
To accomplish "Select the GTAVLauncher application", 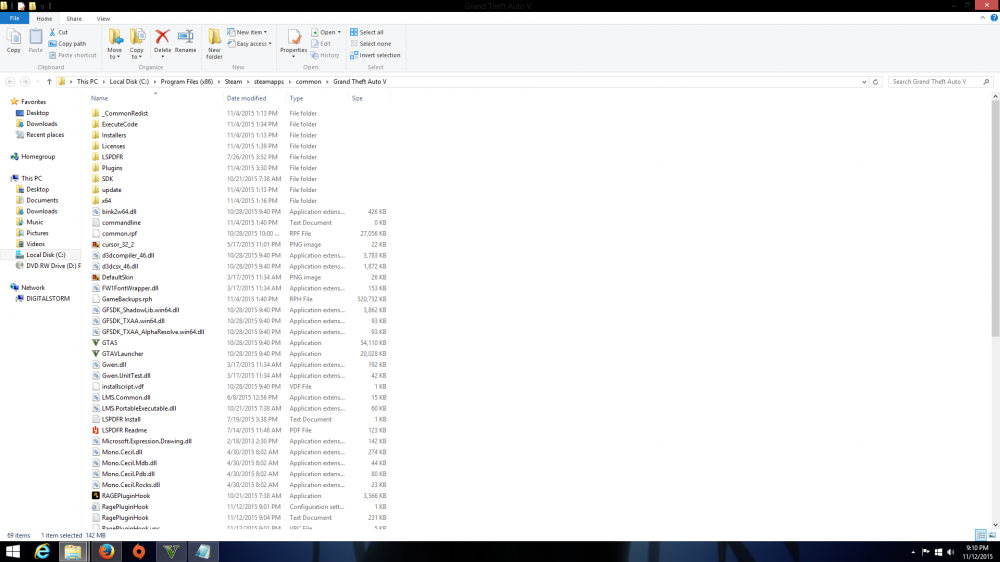I will (122, 353).
